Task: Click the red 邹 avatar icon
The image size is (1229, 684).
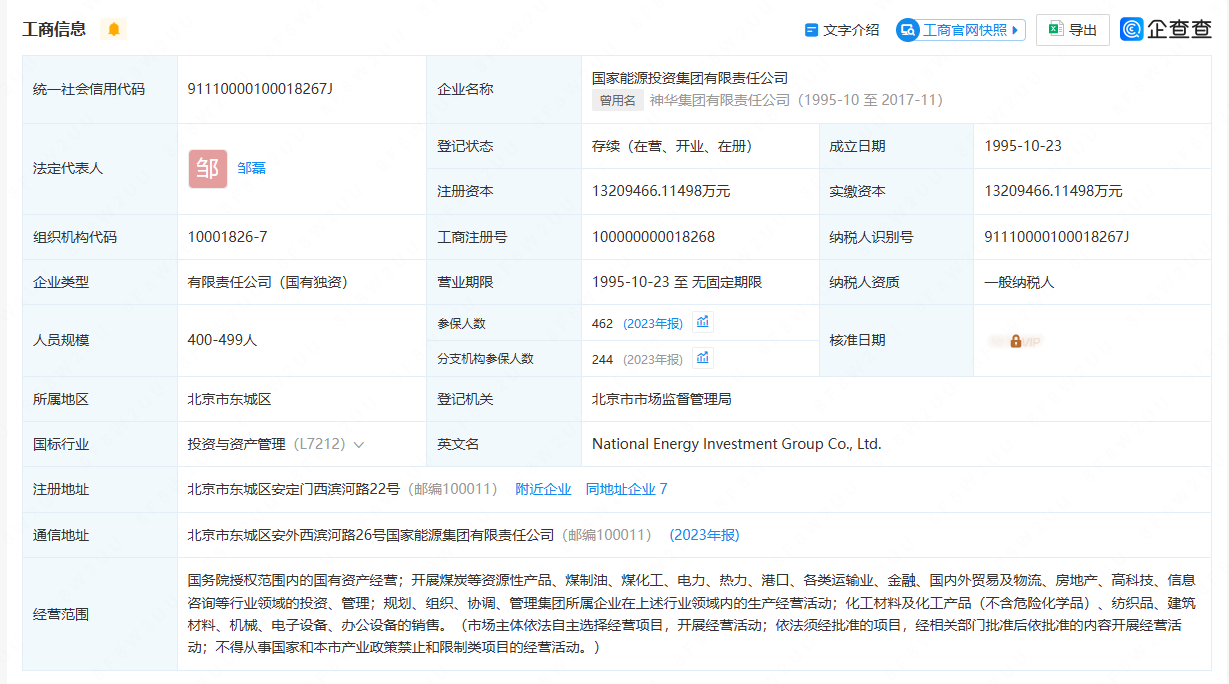Action: pyautogui.click(x=207, y=168)
